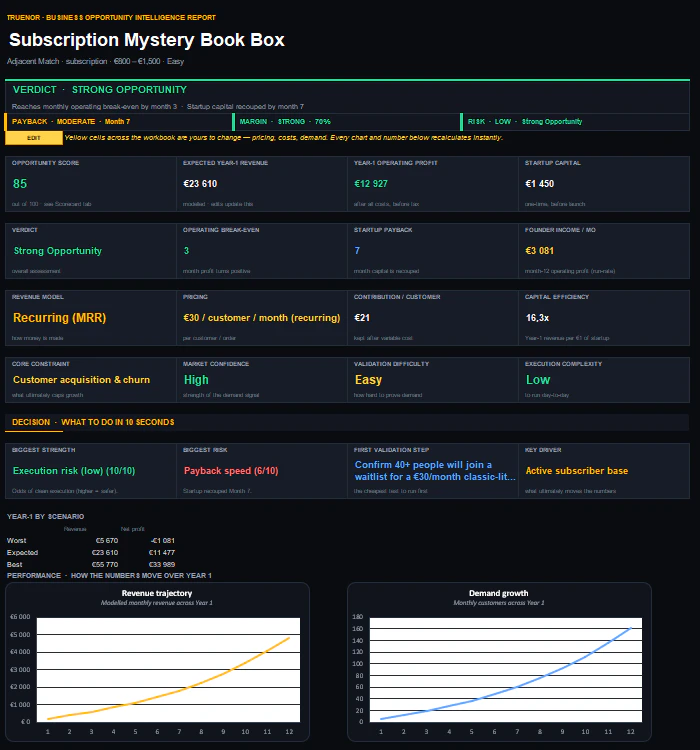Select the Revenue trajectory chart
This screenshot has height=750, width=700.
tap(157, 662)
